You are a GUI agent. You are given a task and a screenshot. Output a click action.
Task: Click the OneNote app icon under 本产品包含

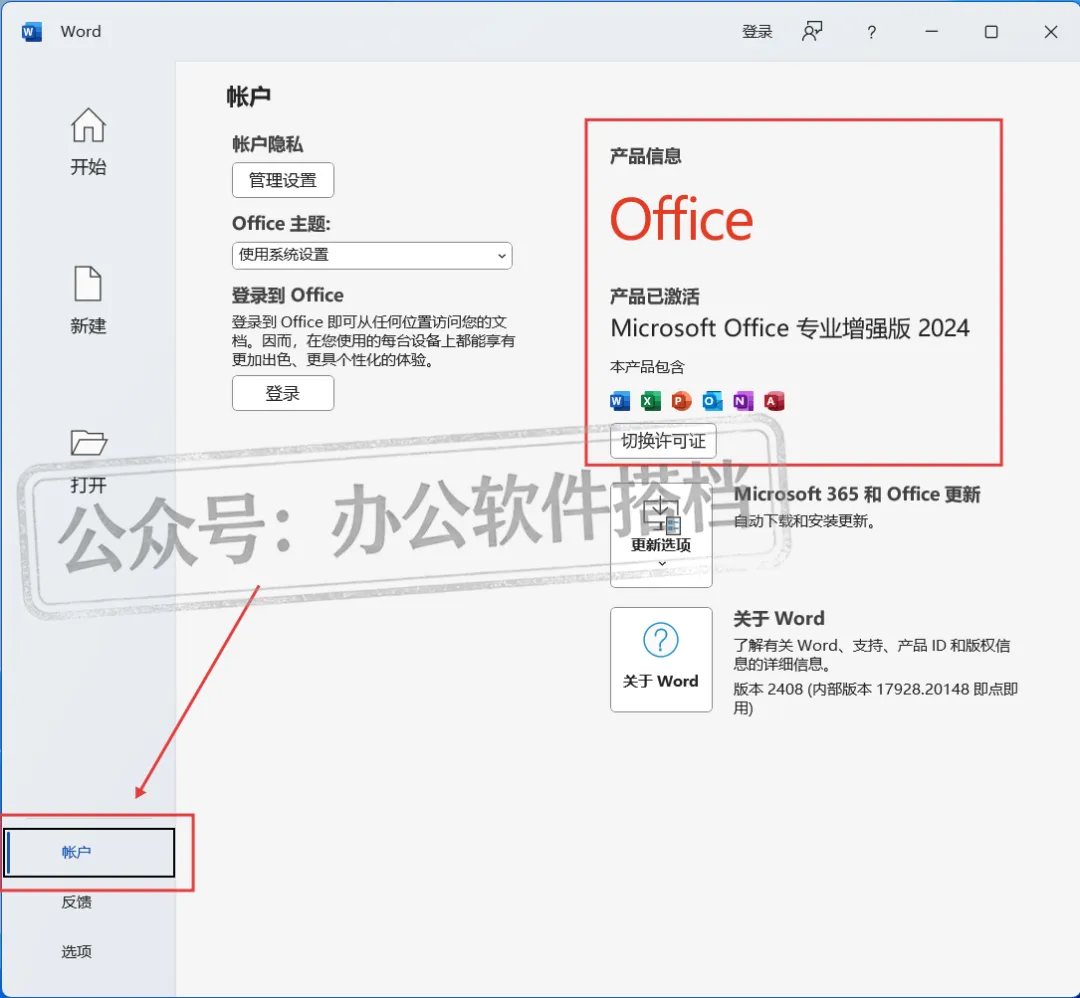[x=742, y=401]
